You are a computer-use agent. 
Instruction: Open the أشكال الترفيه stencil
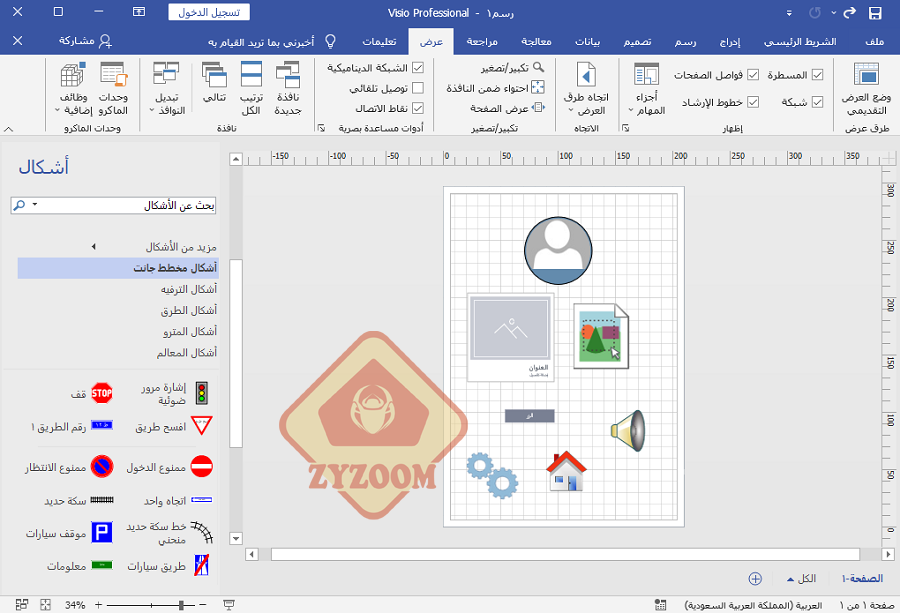click(x=189, y=289)
